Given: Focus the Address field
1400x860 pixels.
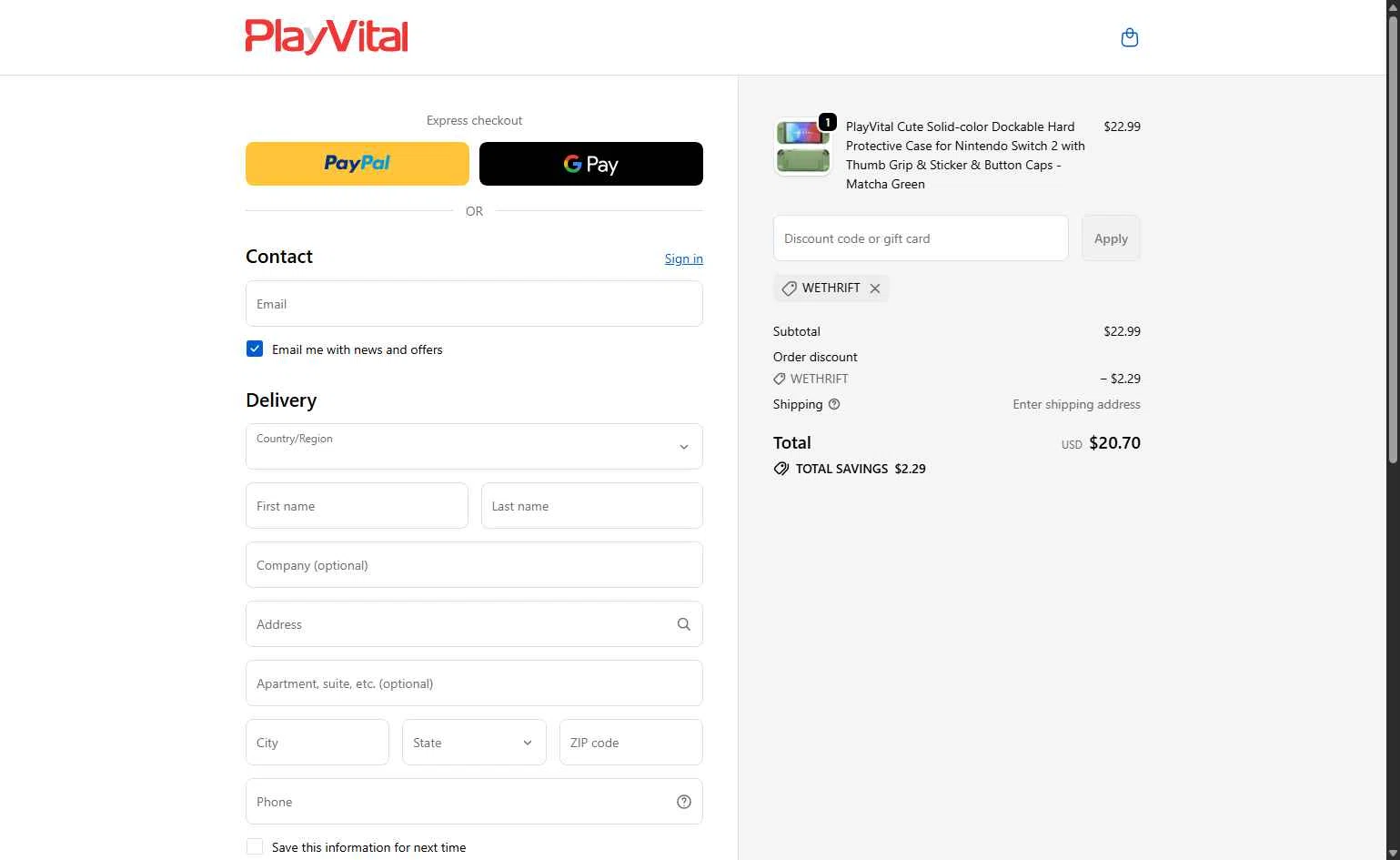Looking at the screenshot, I should 474,624.
